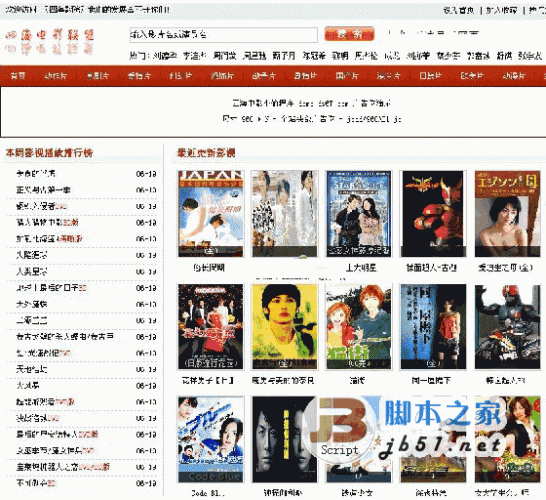Image resolution: width=546 pixels, height=500 pixels.
Task: Focus the movie name search input box
Action: [x=224, y=34]
